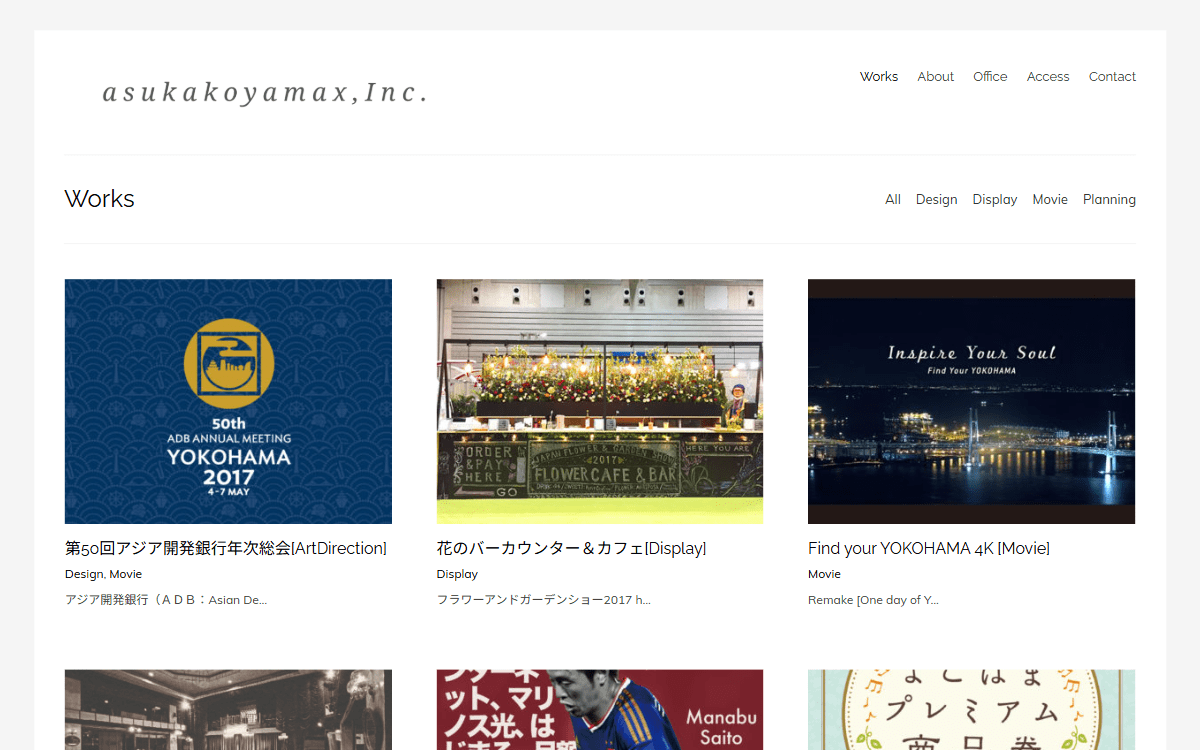Open the 第50回アジア開発銀行年次総会[ArtDirection] title link
Screen dimensions: 1200x750
(x=226, y=548)
